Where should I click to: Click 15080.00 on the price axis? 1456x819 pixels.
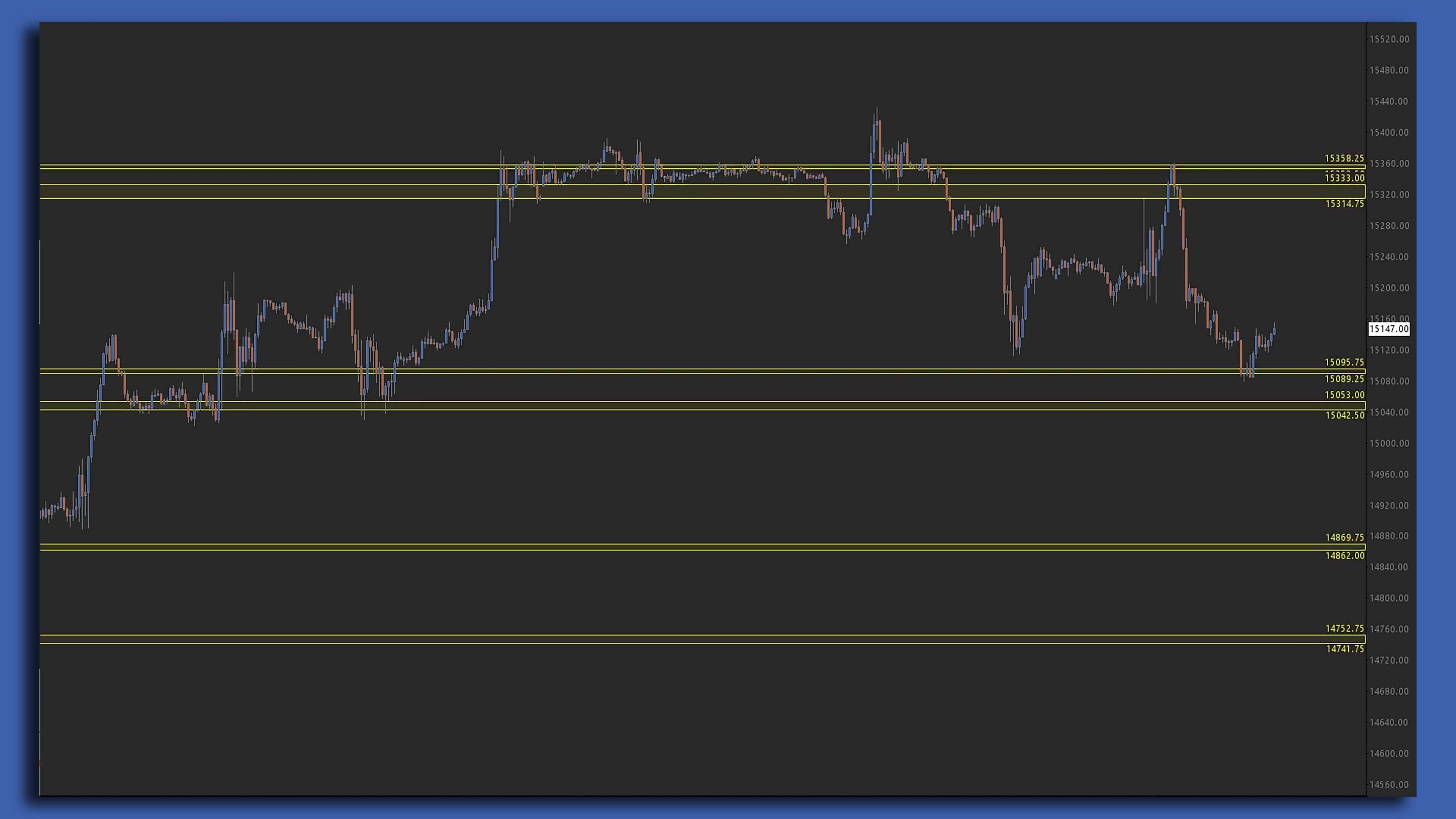pos(1389,381)
